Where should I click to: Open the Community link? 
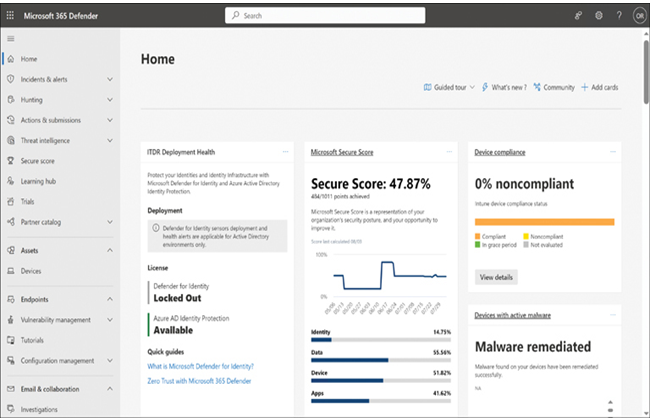[554, 87]
